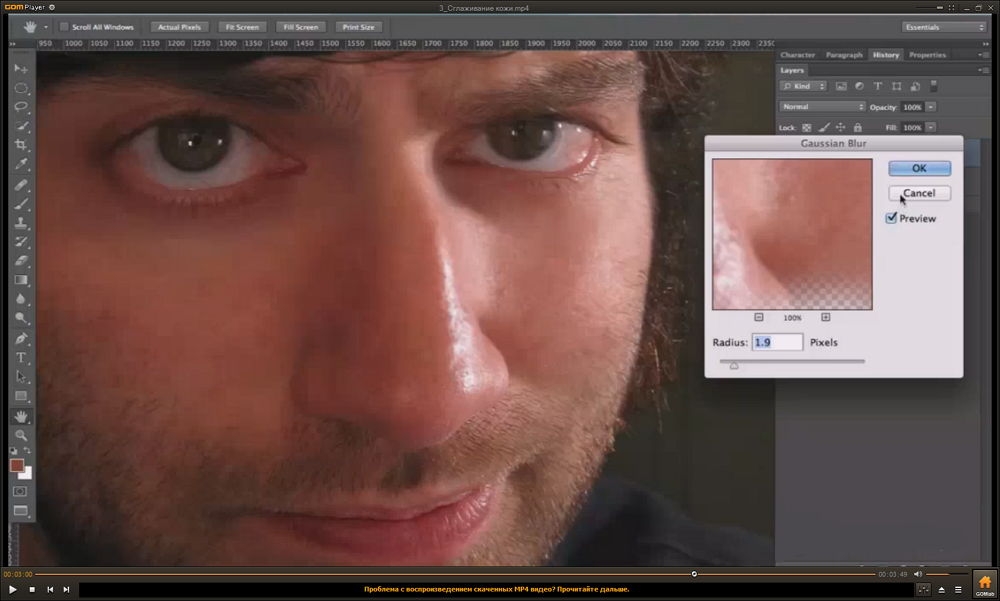Toggle lock transparent pixels icon
1000x601 pixels.
click(x=807, y=128)
